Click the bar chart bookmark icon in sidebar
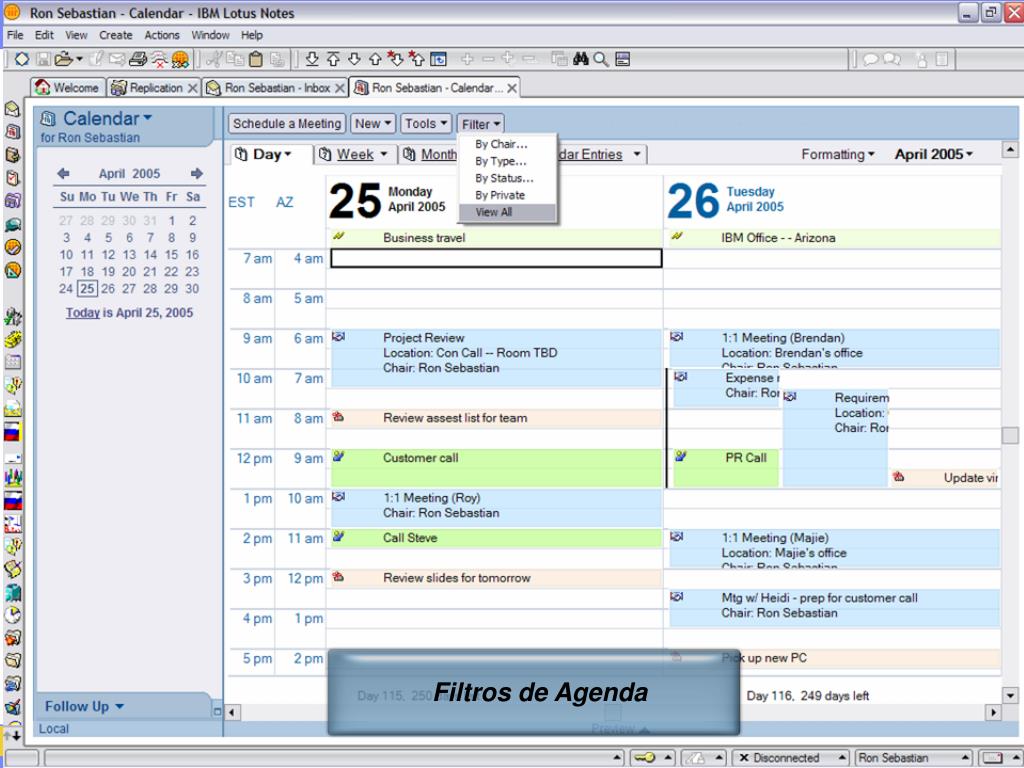Image resolution: width=1024 pixels, height=768 pixels. pos(12,477)
